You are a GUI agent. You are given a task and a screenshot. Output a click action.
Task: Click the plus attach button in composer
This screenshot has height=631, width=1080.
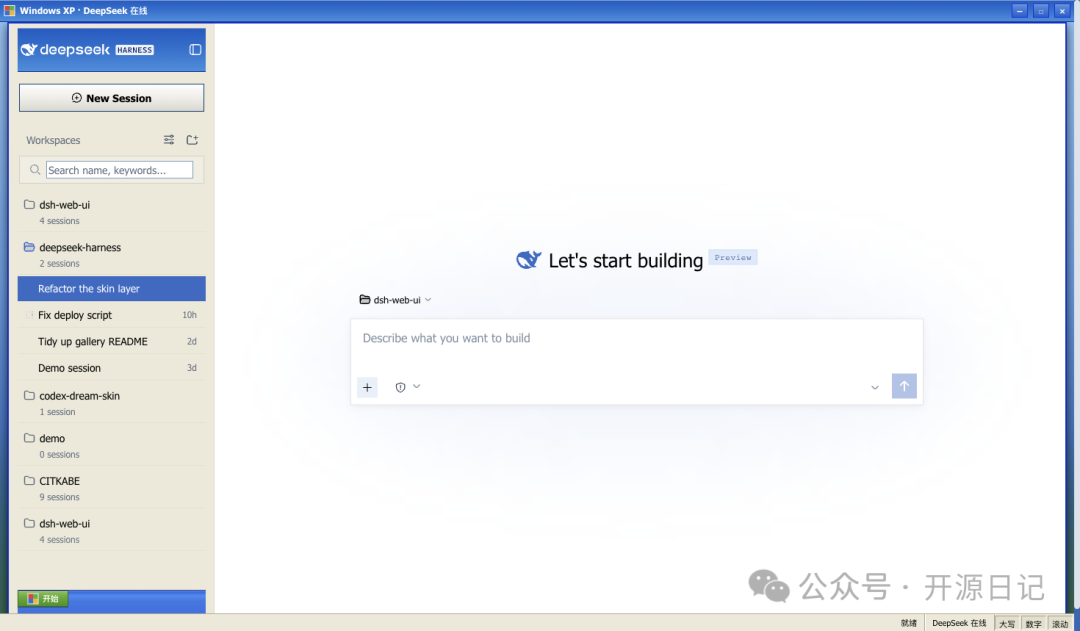[367, 387]
